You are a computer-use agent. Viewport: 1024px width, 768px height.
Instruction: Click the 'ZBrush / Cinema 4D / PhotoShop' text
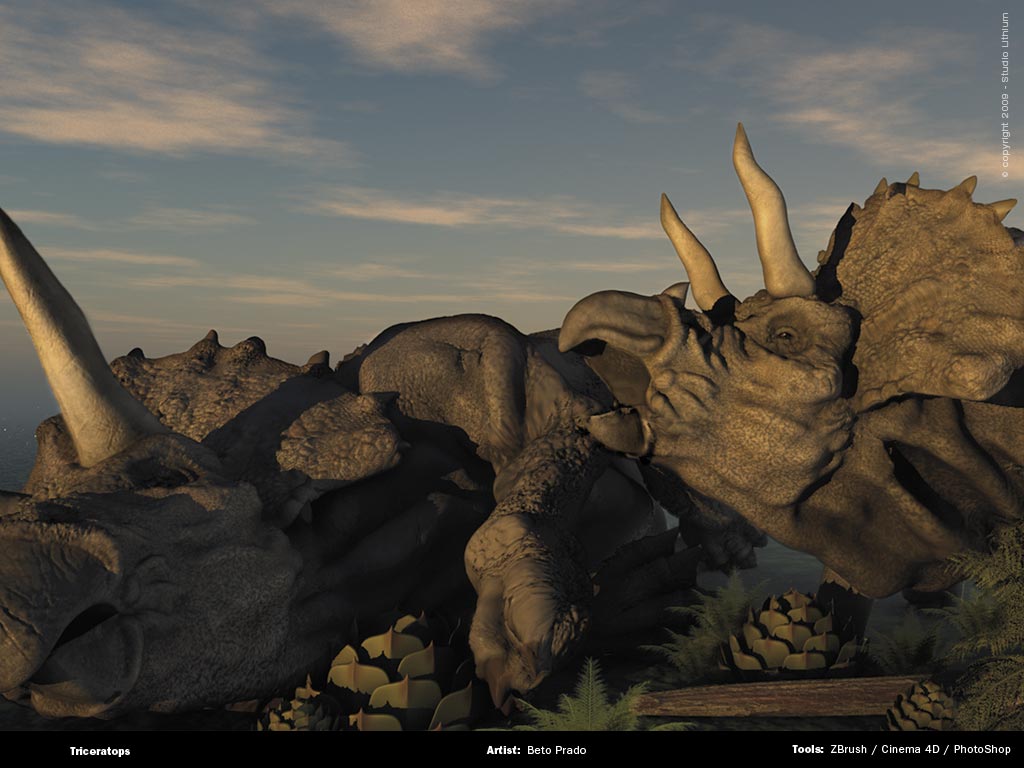point(920,750)
